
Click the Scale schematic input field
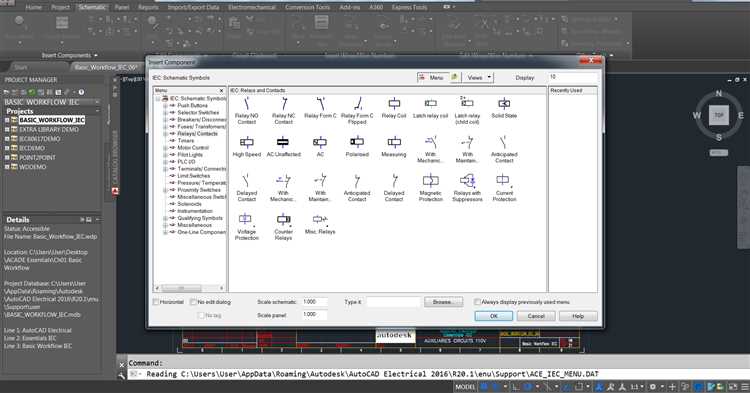(315, 302)
